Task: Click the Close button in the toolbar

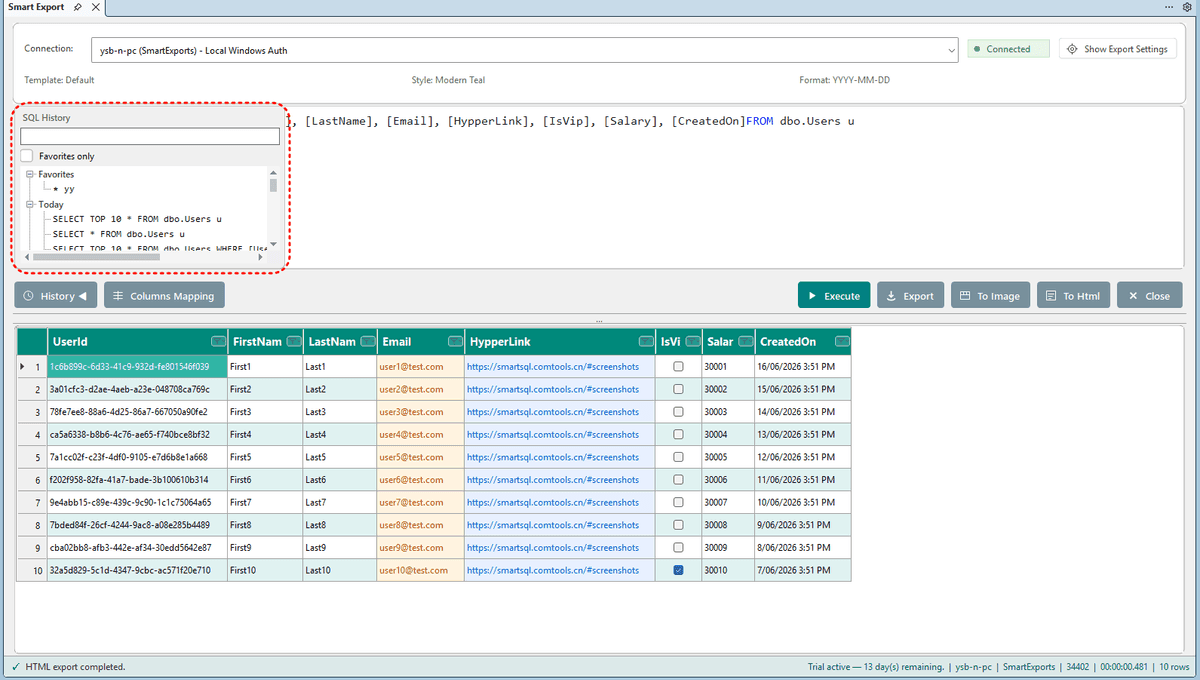Action: click(x=1148, y=295)
